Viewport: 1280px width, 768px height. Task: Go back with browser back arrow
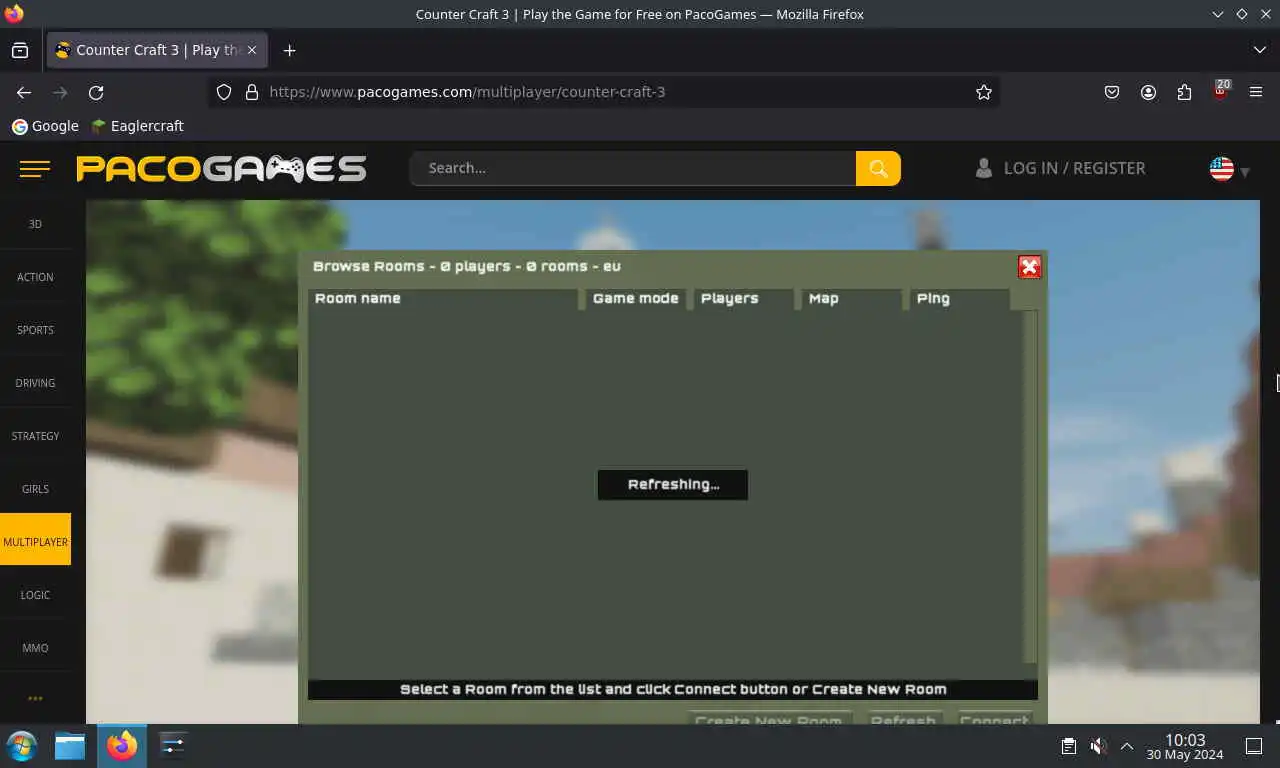click(x=24, y=92)
